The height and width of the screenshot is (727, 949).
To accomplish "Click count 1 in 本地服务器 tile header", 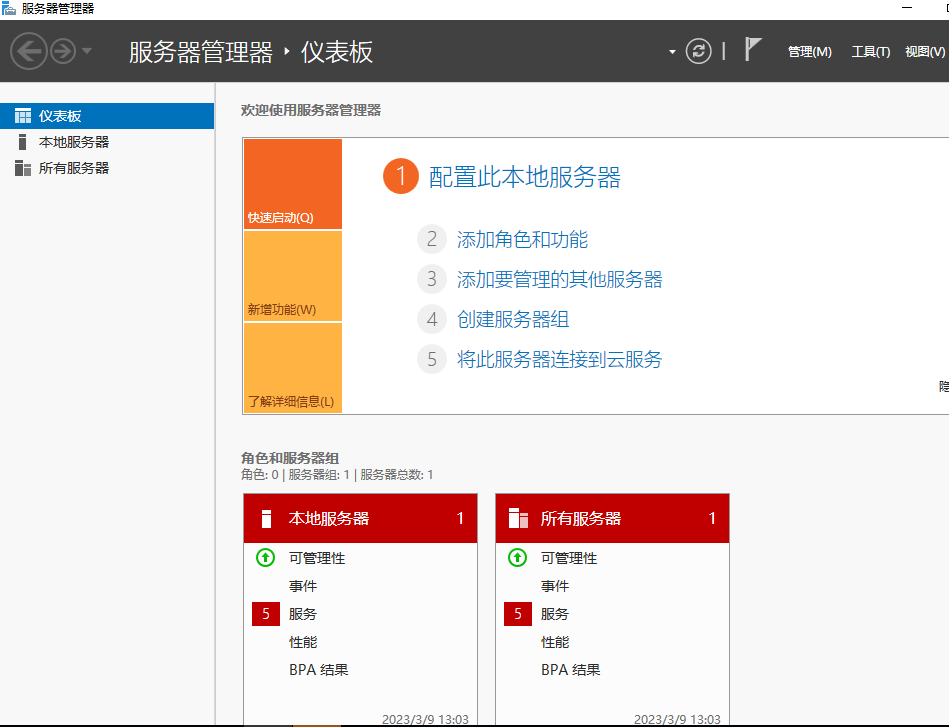I will point(460,518).
